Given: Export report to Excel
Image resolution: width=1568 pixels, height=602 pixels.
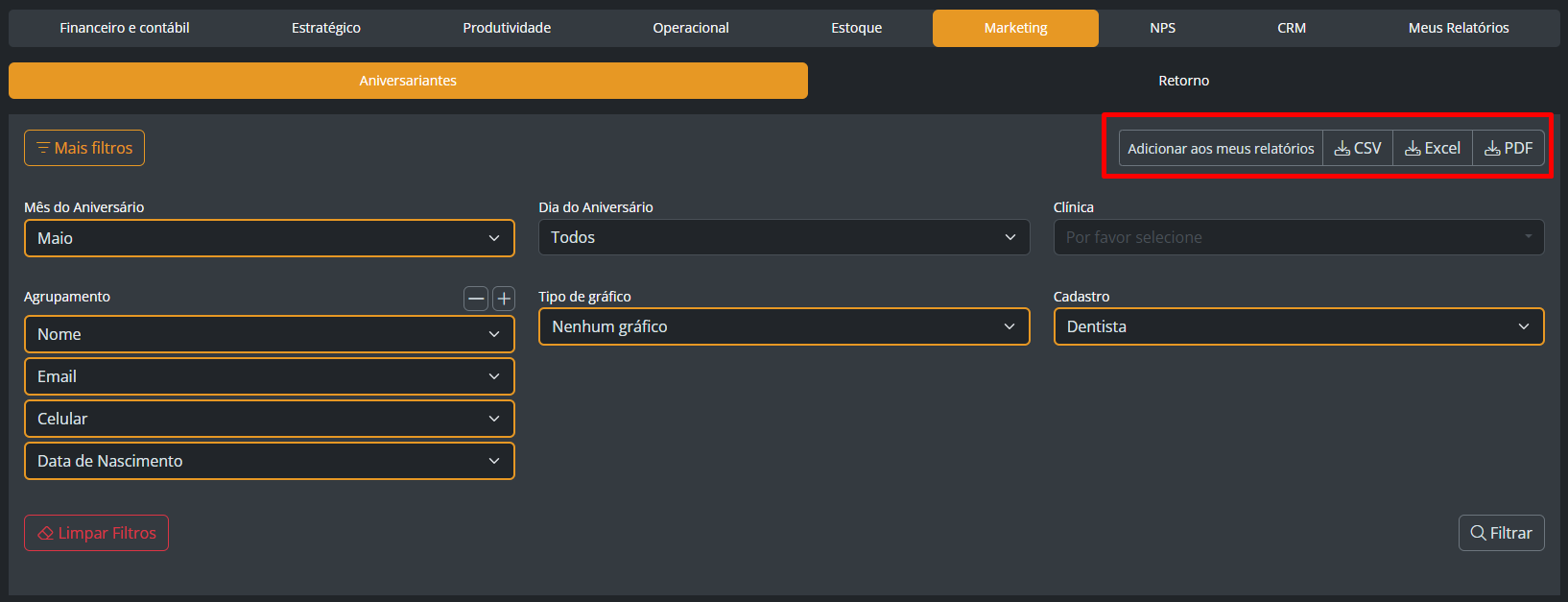Looking at the screenshot, I should pos(1433,148).
